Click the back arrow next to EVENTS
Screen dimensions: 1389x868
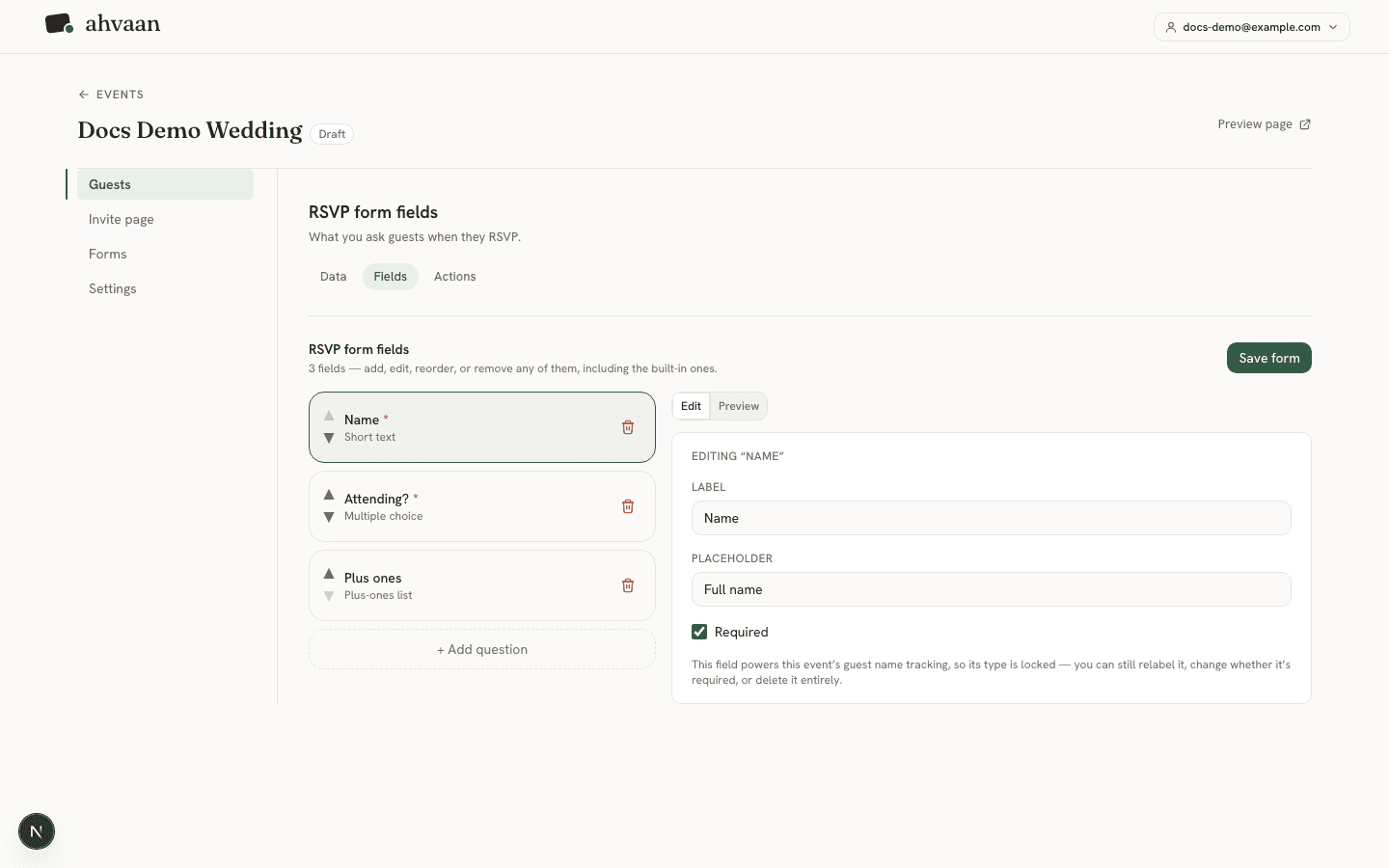click(84, 95)
